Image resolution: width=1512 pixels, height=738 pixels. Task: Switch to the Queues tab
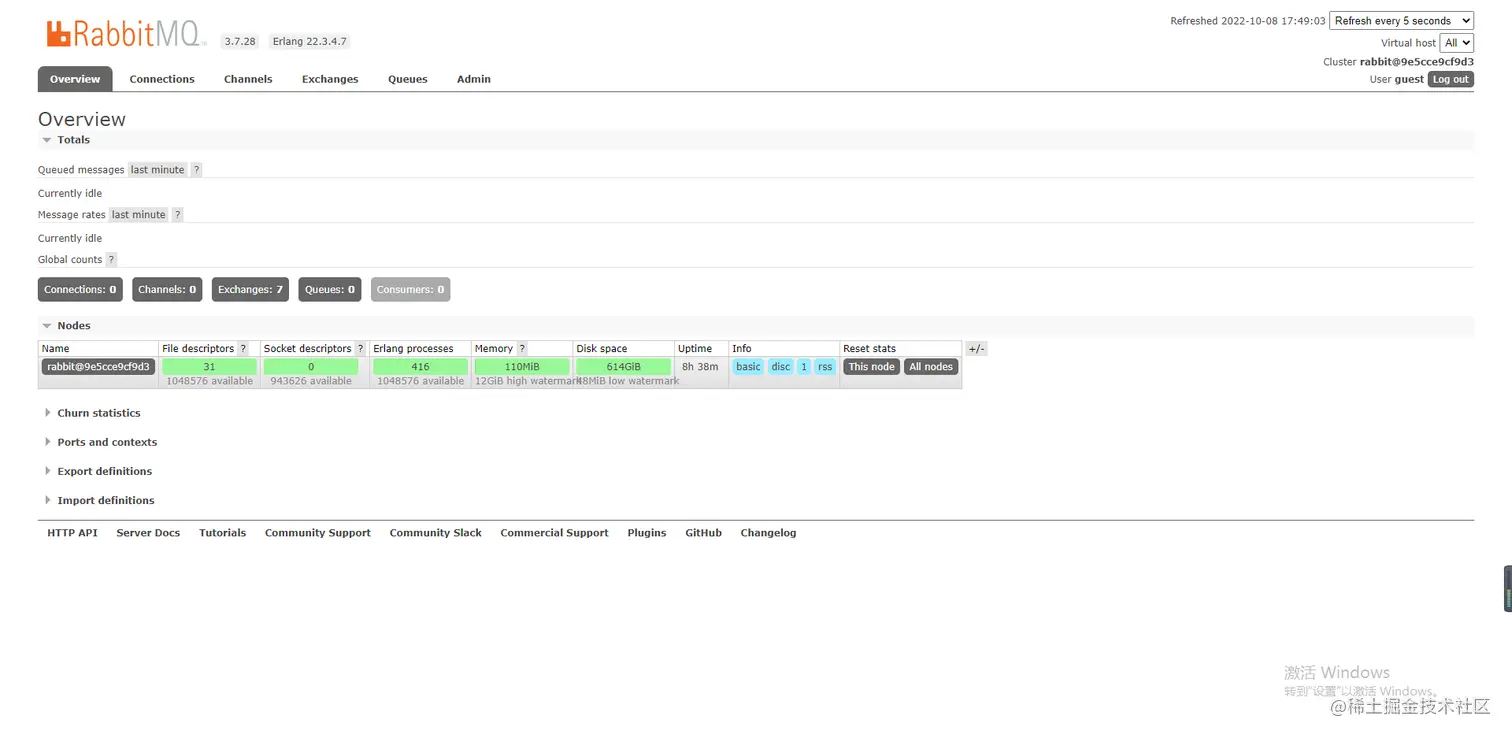pyautogui.click(x=408, y=79)
